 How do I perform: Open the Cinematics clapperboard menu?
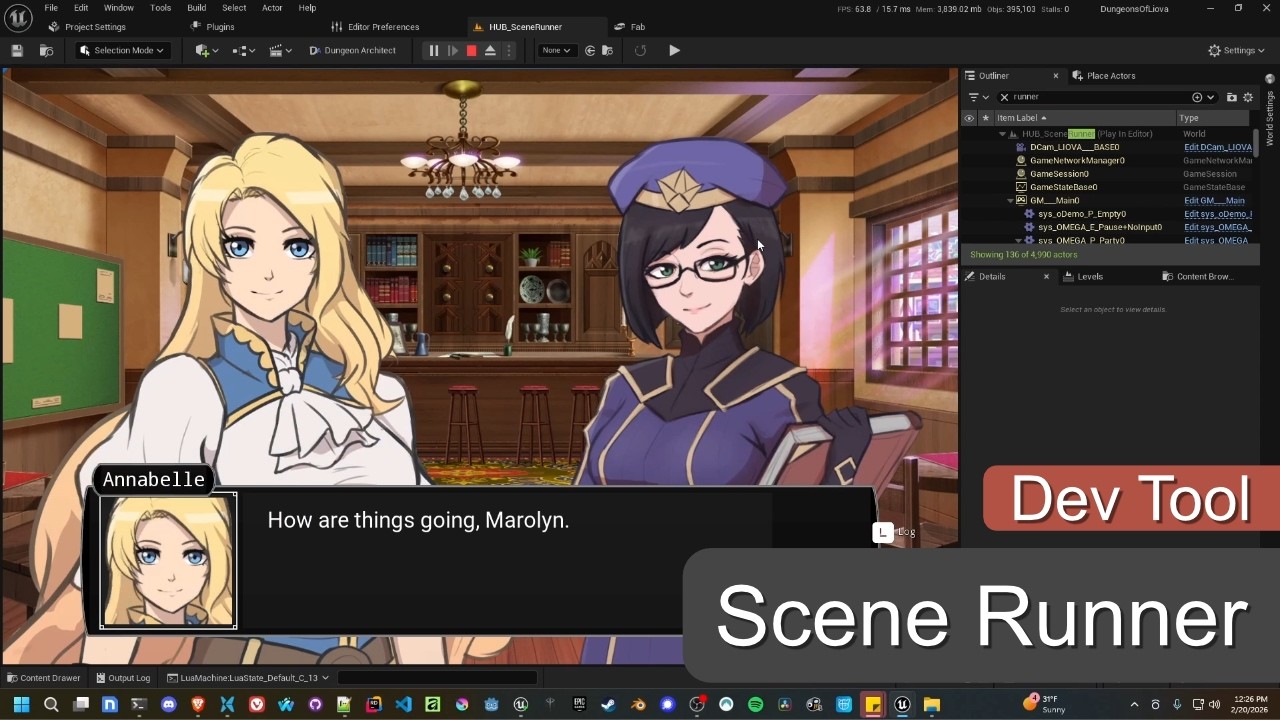(x=281, y=50)
